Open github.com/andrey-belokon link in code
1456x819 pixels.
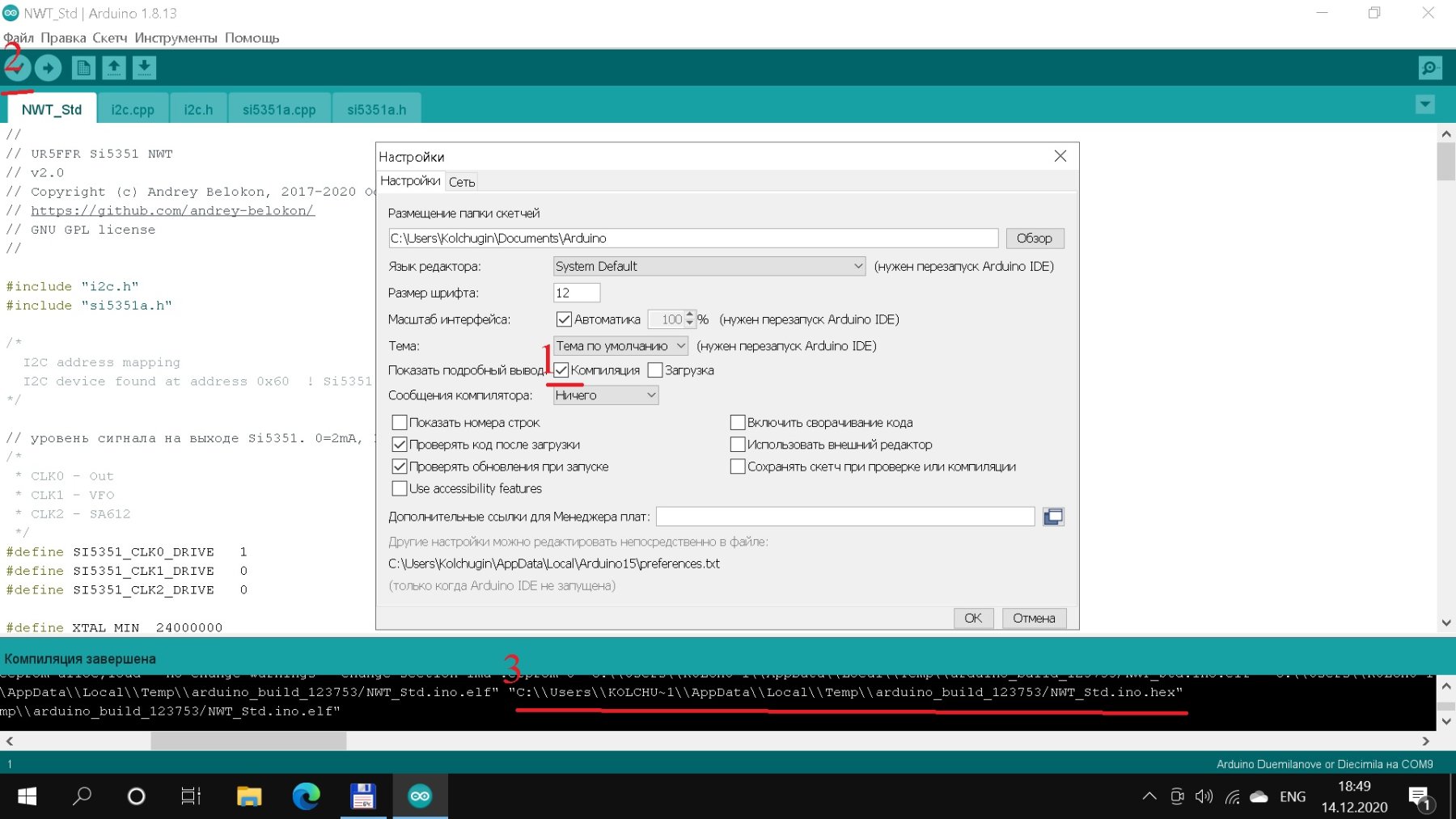pyautogui.click(x=172, y=211)
